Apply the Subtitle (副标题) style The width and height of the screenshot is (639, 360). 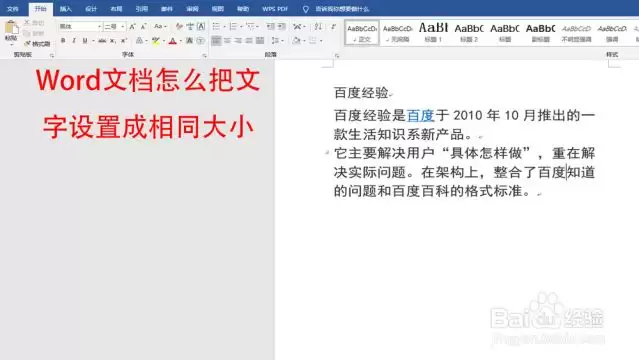coord(540,33)
